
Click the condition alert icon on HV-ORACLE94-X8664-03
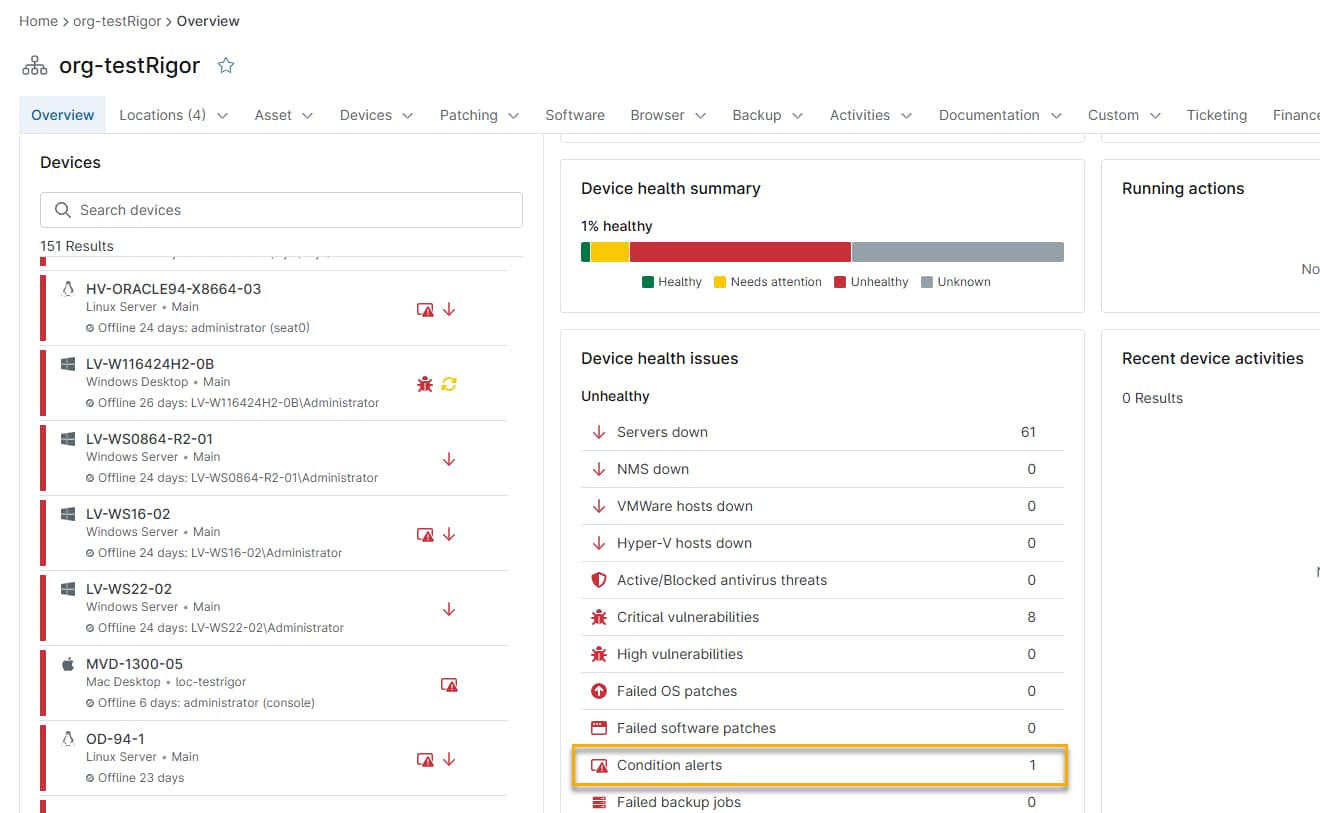425,310
